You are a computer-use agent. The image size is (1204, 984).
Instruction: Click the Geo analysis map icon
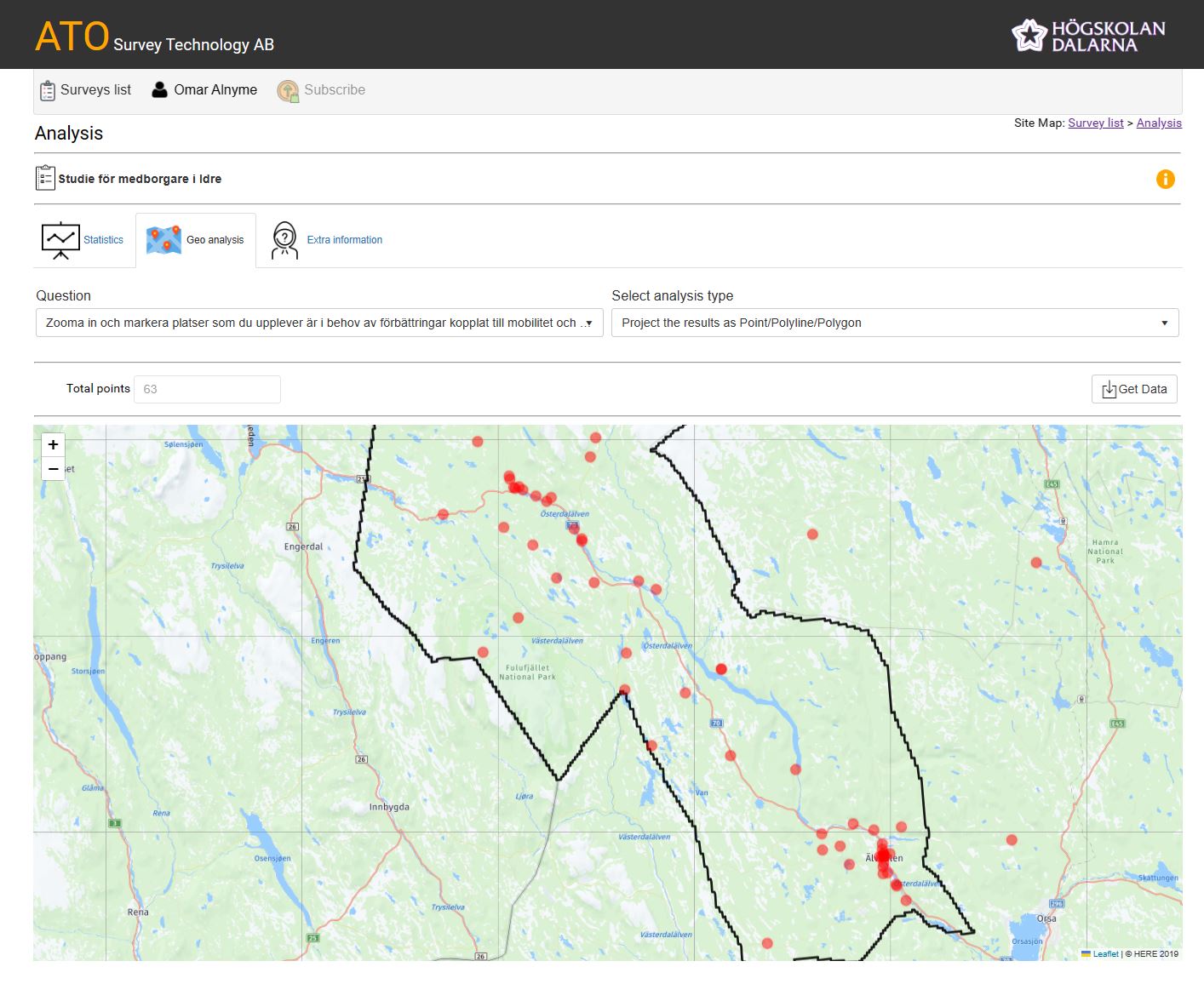coord(163,240)
